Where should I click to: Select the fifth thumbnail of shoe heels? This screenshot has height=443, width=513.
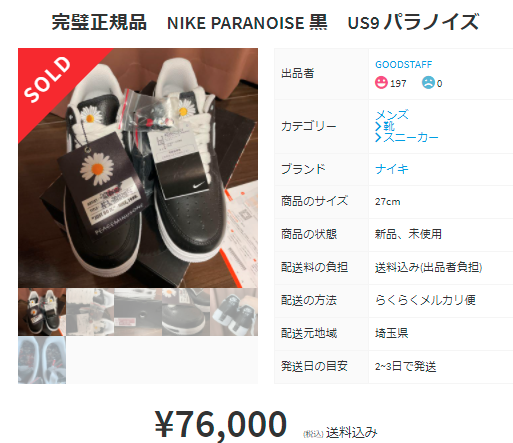pos(234,312)
